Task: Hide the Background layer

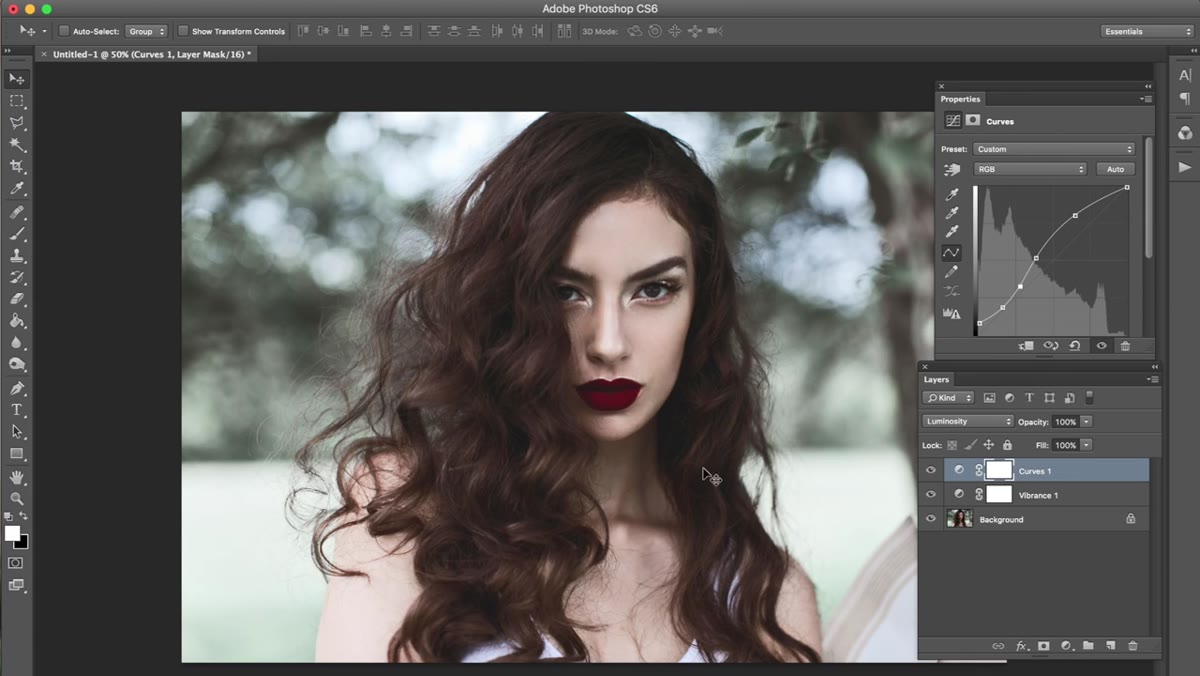Action: point(931,519)
